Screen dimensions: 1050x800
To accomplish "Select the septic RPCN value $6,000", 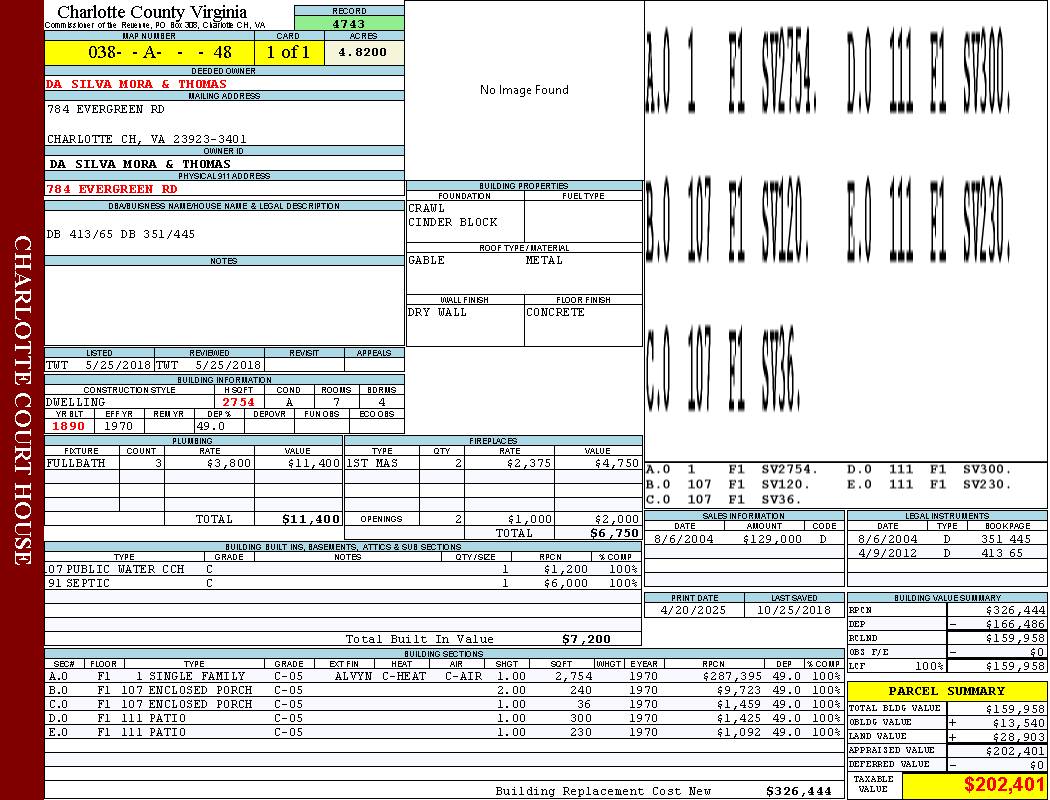I will [566, 584].
